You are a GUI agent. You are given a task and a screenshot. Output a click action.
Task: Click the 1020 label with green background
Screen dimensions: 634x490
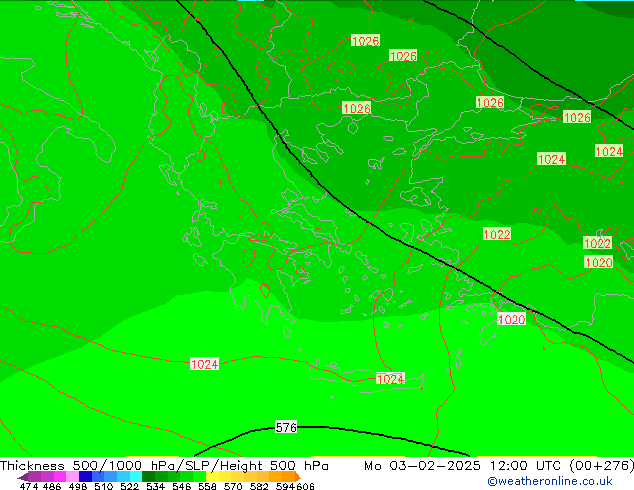pos(598,262)
